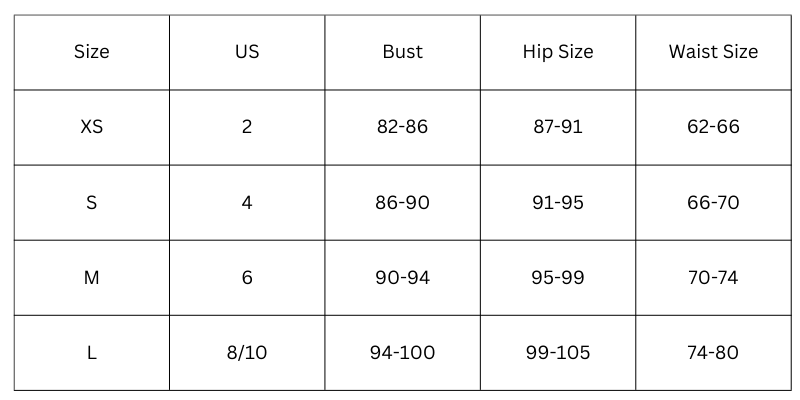
Task: Click bust measurement 86-90 cell
Action: [x=402, y=202]
